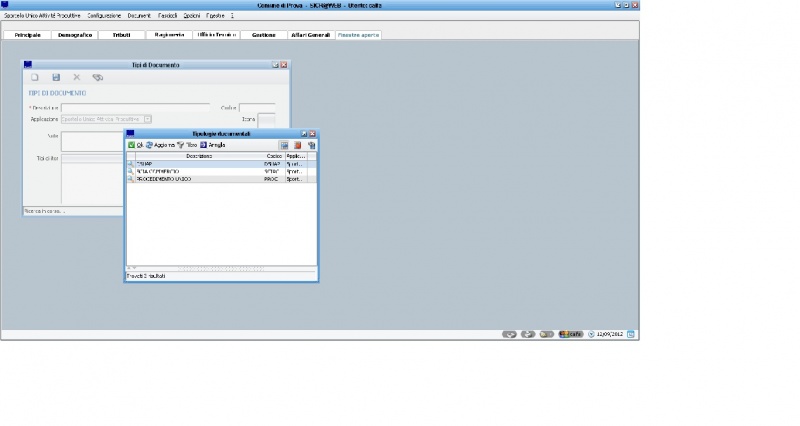
Task: Click the second gray sync pill in status bar
Action: [528, 335]
